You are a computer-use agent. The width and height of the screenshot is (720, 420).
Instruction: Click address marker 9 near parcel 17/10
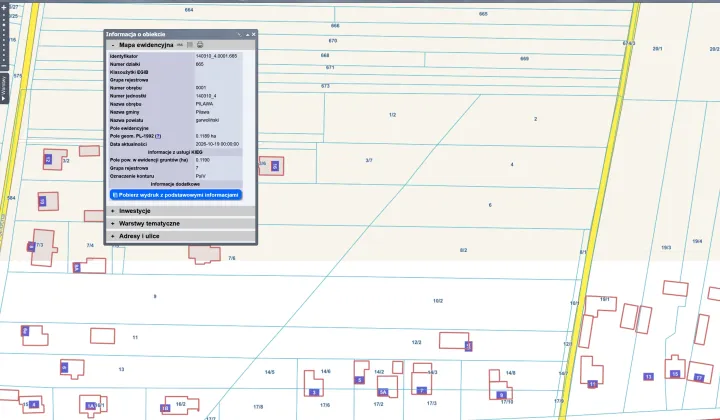[x=501, y=395]
